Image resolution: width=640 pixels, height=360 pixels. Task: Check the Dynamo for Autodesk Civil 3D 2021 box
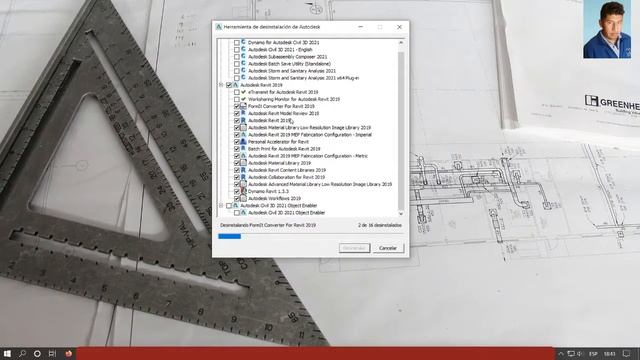237,42
